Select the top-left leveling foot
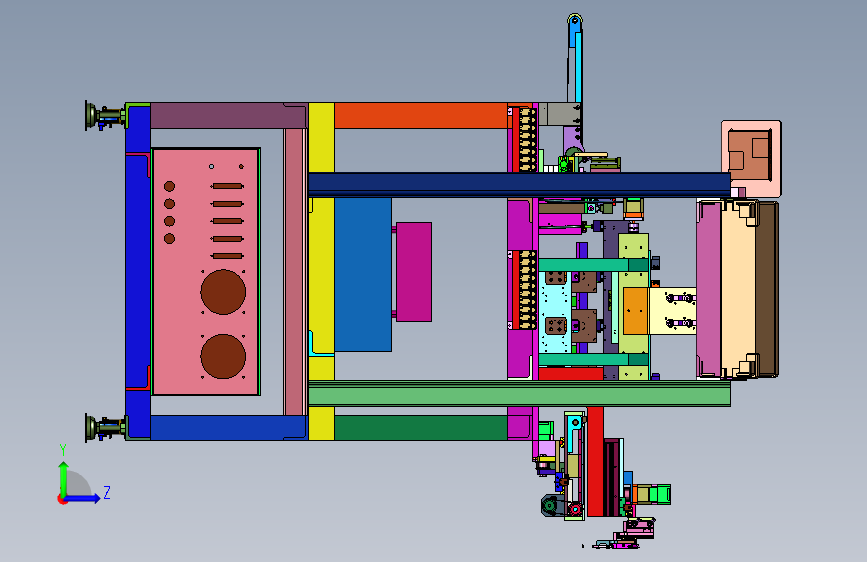Screen dimensions: 867x562 point(104,116)
